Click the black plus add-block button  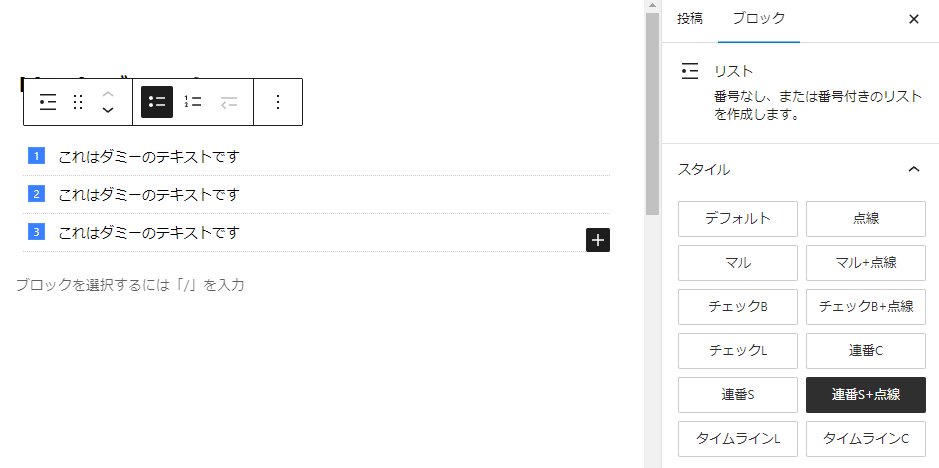pyautogui.click(x=598, y=240)
